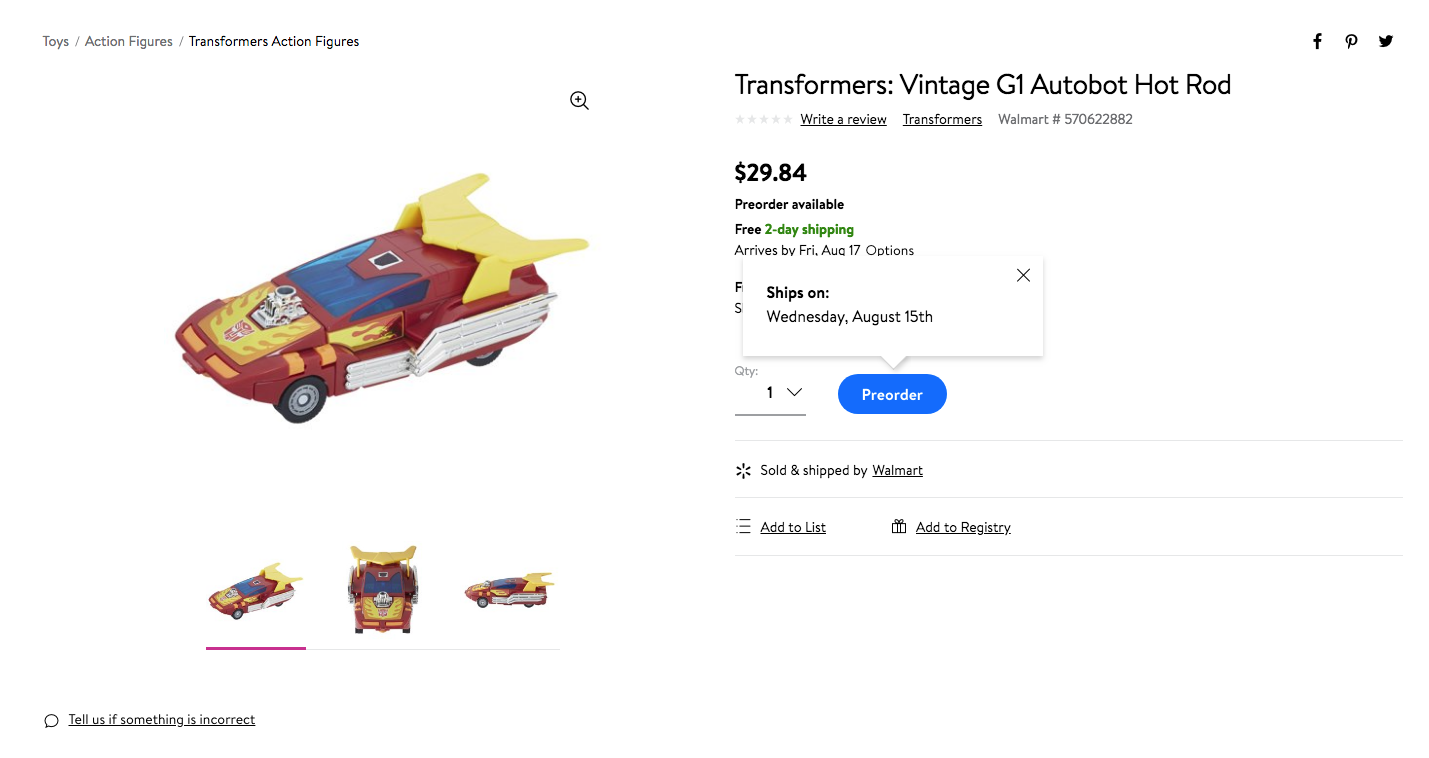The width and height of the screenshot is (1429, 758).
Task: Click the Walmart spark icon
Action: (743, 470)
